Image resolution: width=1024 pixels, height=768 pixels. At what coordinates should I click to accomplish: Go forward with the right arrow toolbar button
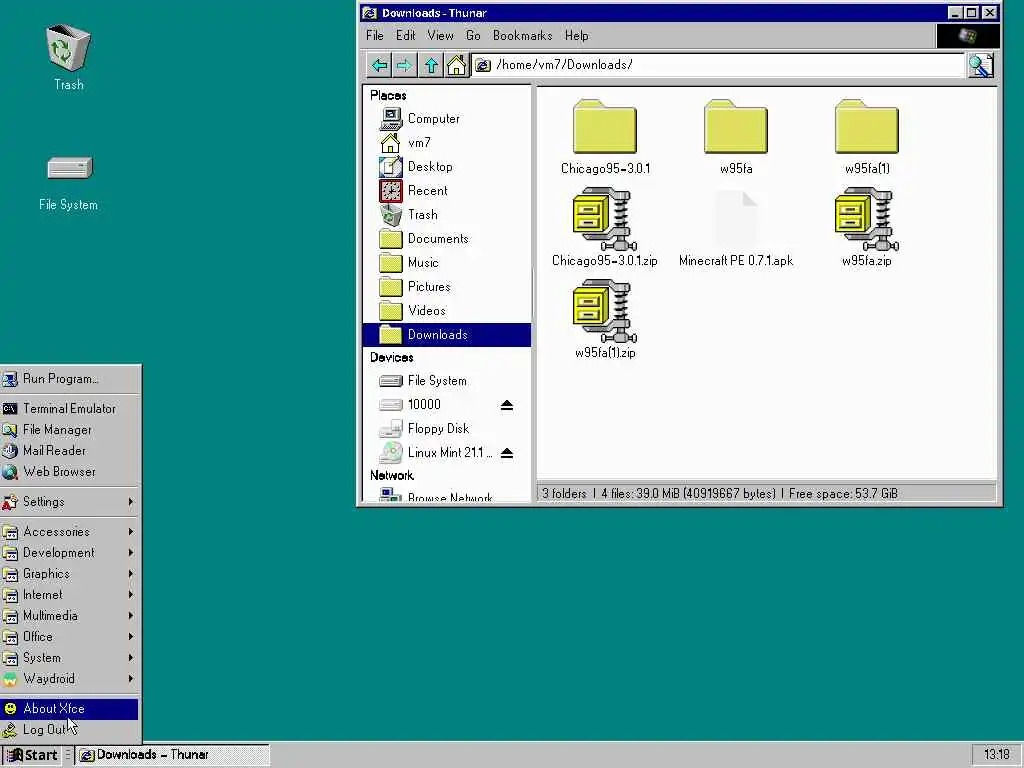404,65
